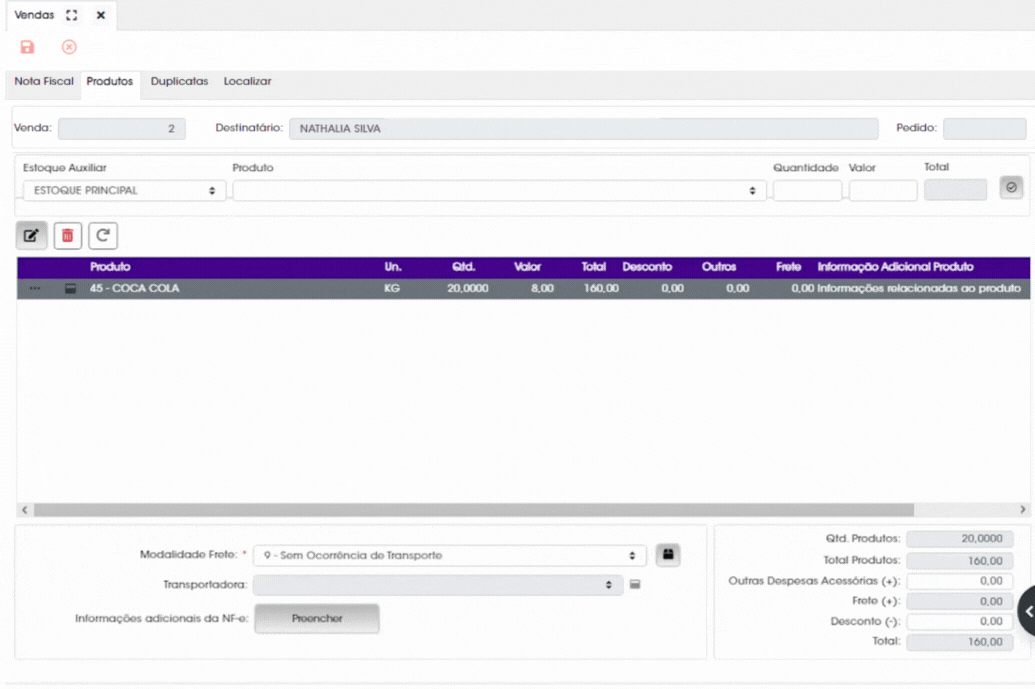Switch to the Produtos tab
Image resolution: width=1035 pixels, height=689 pixels.
[x=110, y=81]
